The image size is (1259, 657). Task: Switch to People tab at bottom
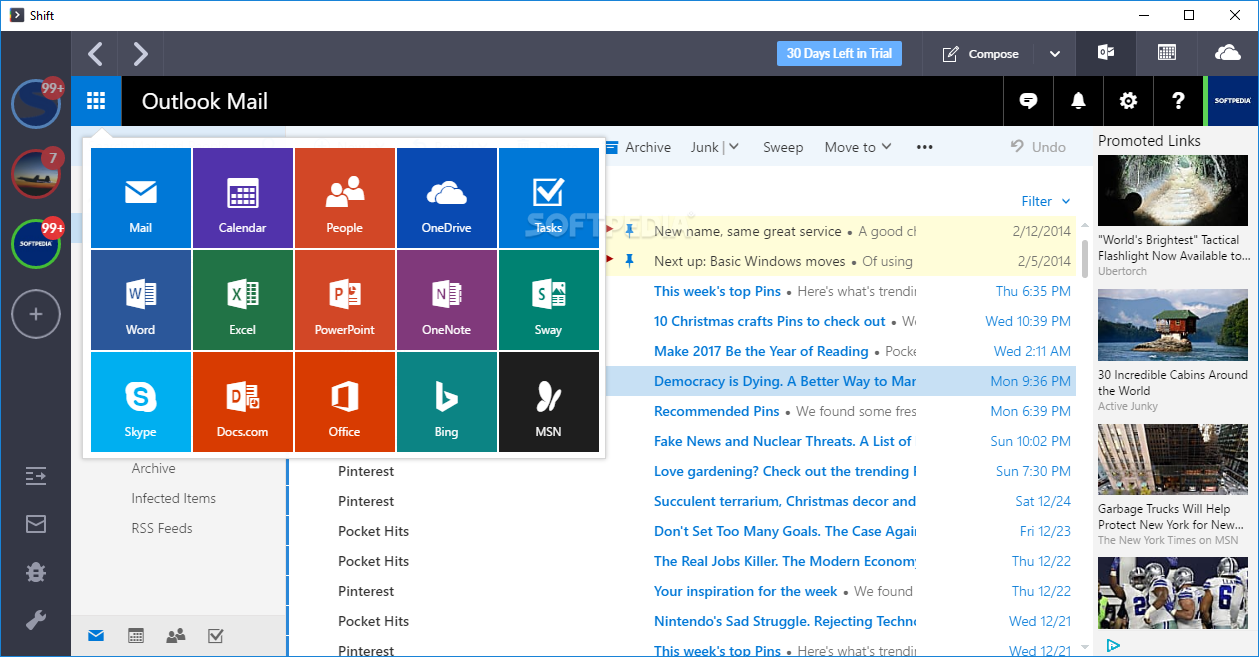[176, 635]
